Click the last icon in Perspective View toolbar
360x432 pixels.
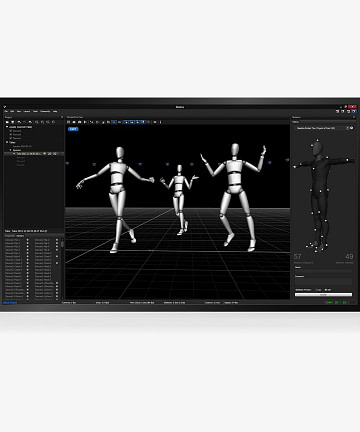[x=160, y=122]
